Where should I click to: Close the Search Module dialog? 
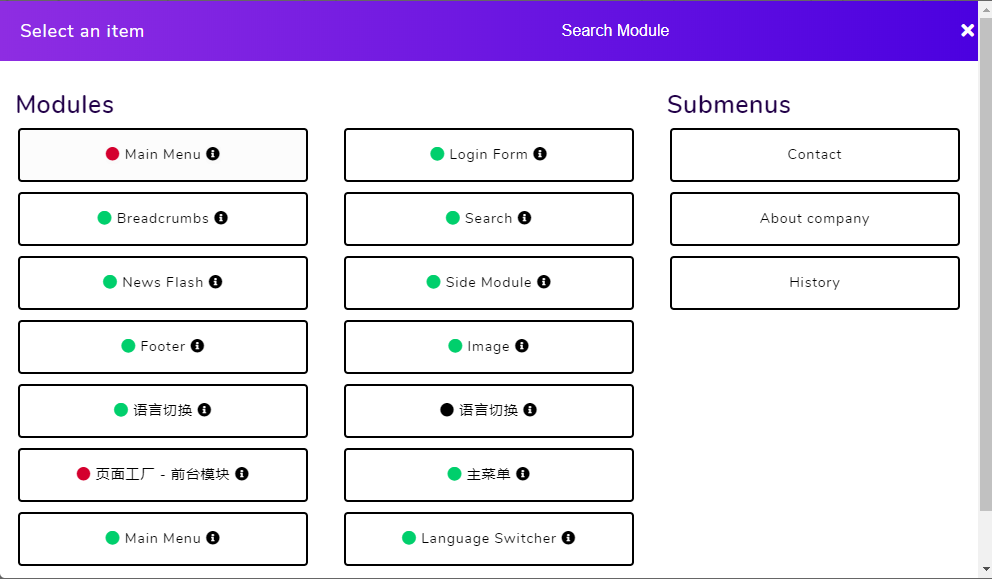click(967, 29)
